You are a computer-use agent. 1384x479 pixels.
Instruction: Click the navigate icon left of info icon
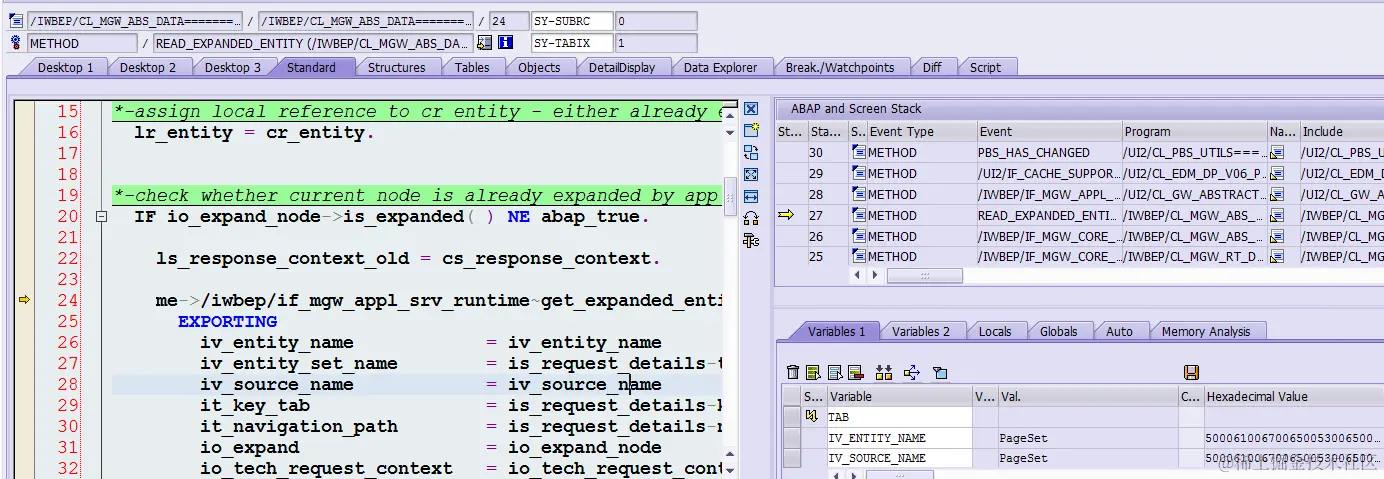coord(485,43)
